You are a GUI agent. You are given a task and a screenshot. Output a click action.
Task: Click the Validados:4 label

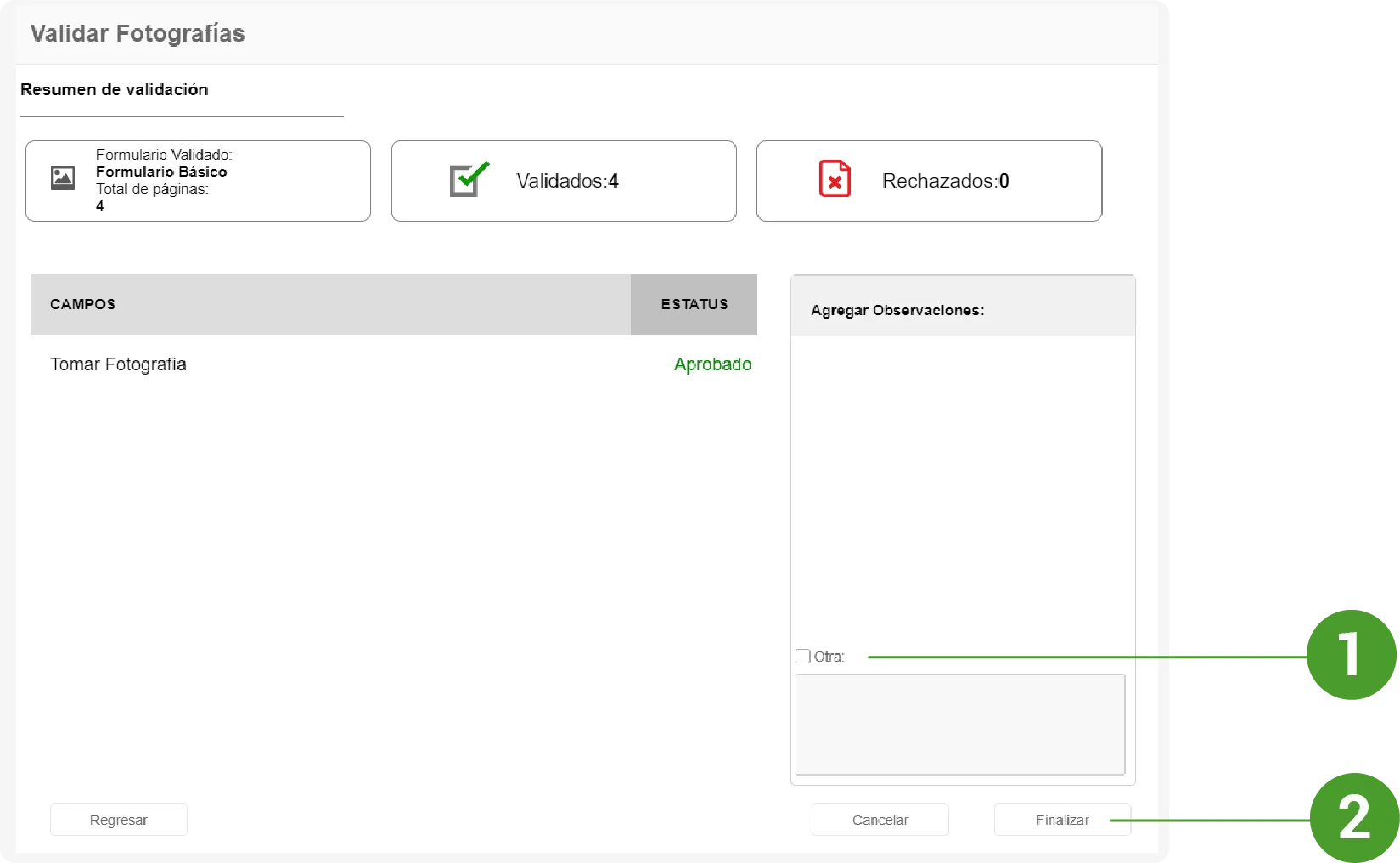567,181
